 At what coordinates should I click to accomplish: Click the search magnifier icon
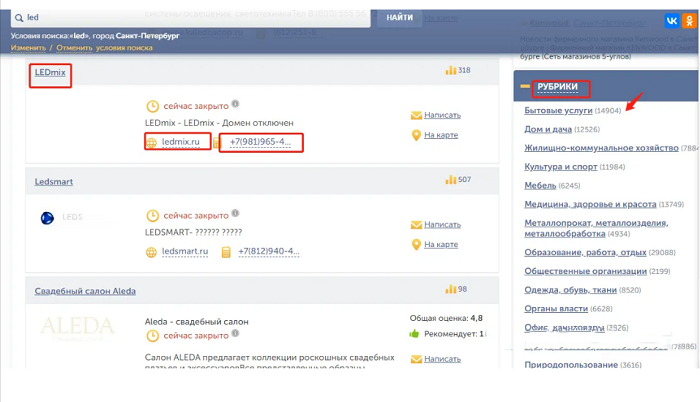[19, 18]
